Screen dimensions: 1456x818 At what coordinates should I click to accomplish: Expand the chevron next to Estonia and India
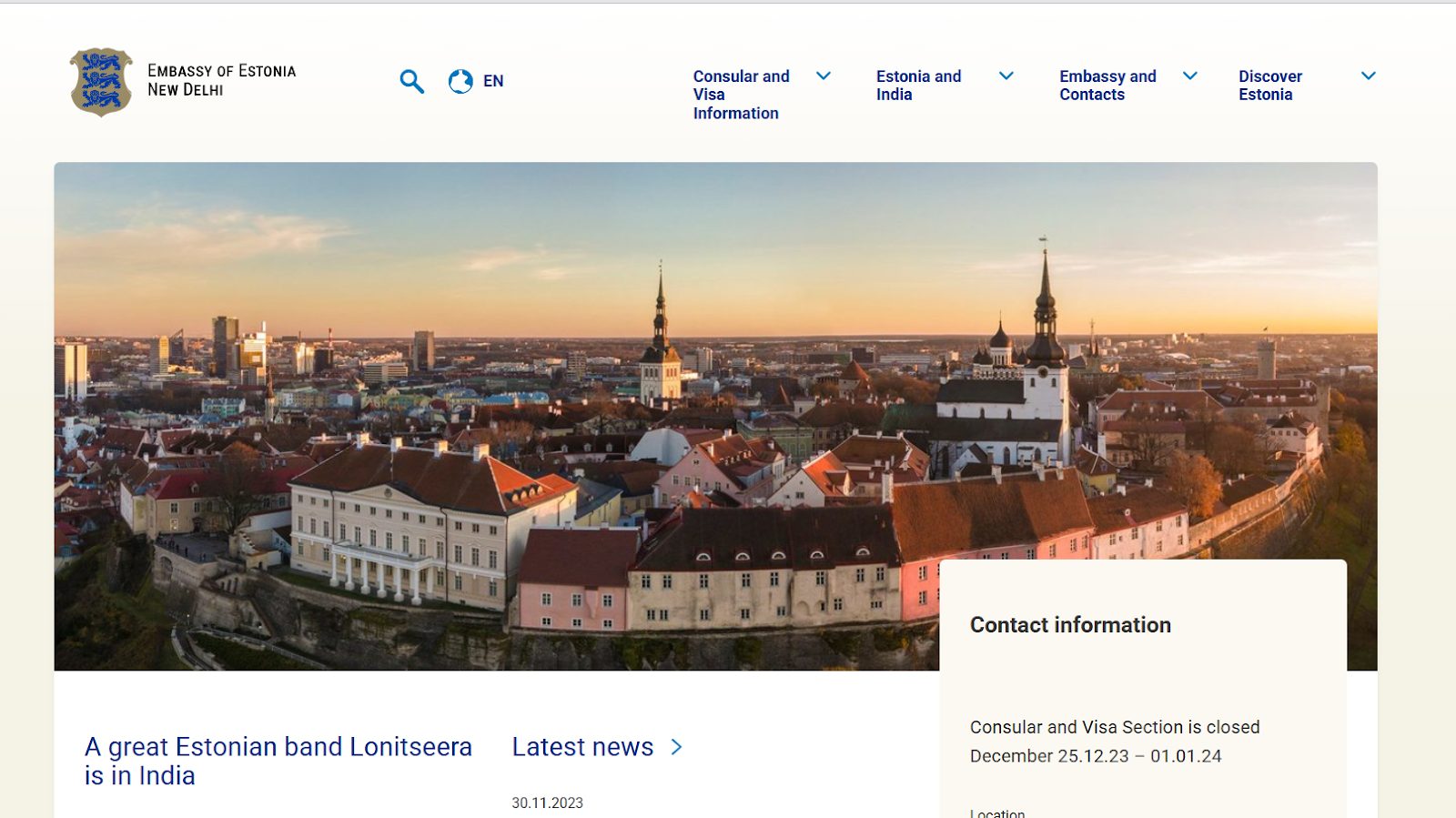pos(1006,76)
